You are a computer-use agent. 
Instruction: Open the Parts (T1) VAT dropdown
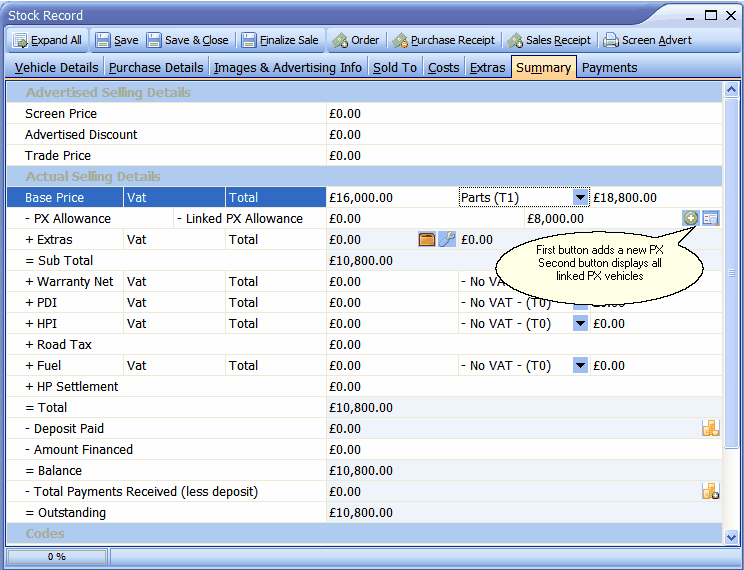(x=580, y=197)
